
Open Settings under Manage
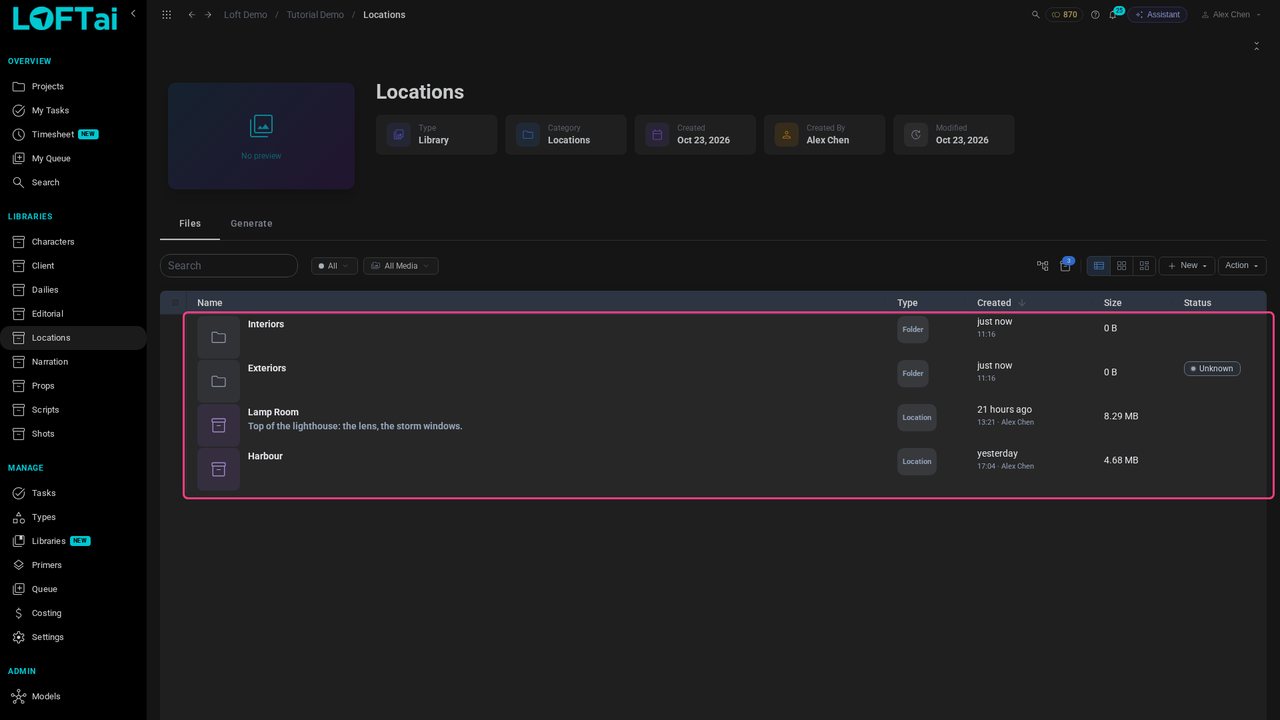click(73, 637)
